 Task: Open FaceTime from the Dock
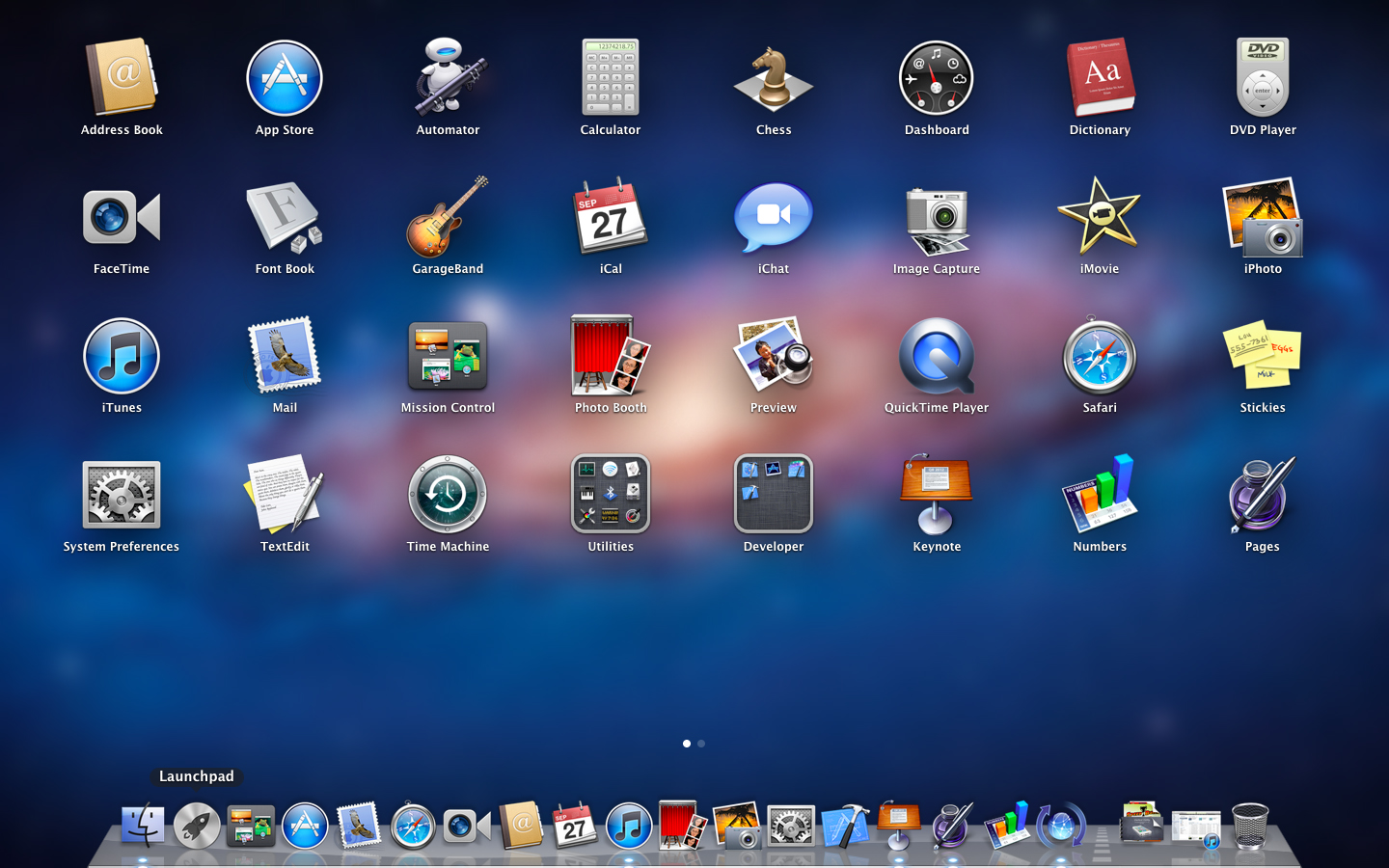click(467, 827)
